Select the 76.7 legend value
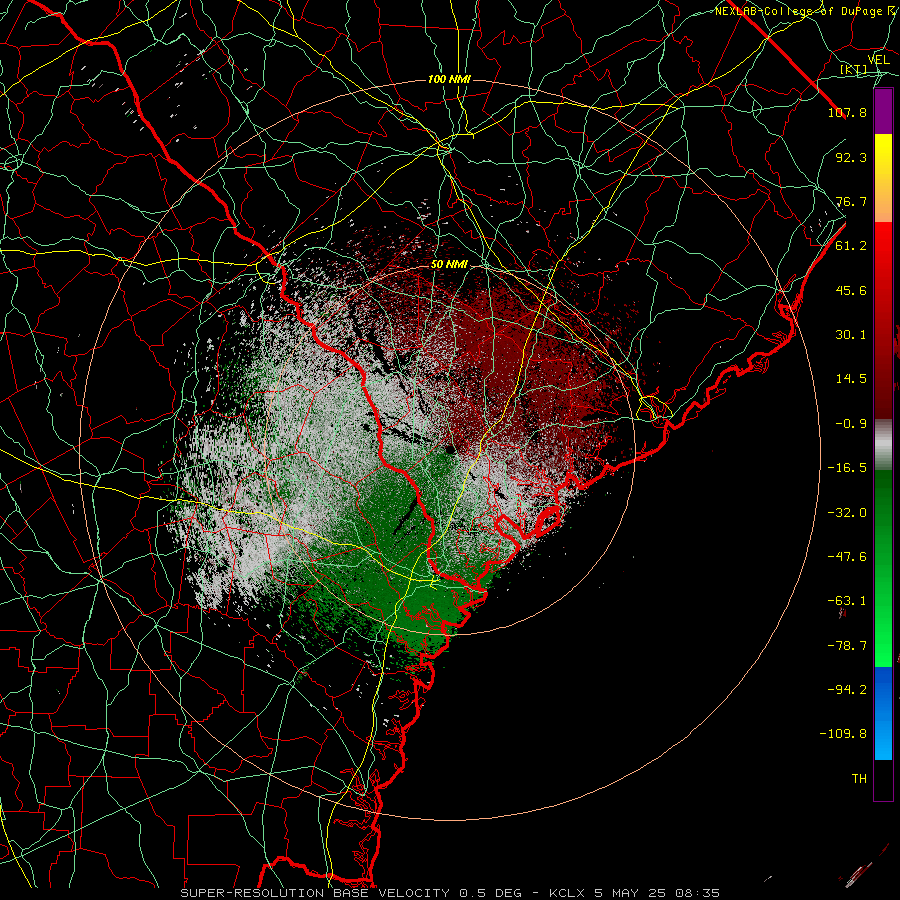900x900 pixels. (851, 201)
